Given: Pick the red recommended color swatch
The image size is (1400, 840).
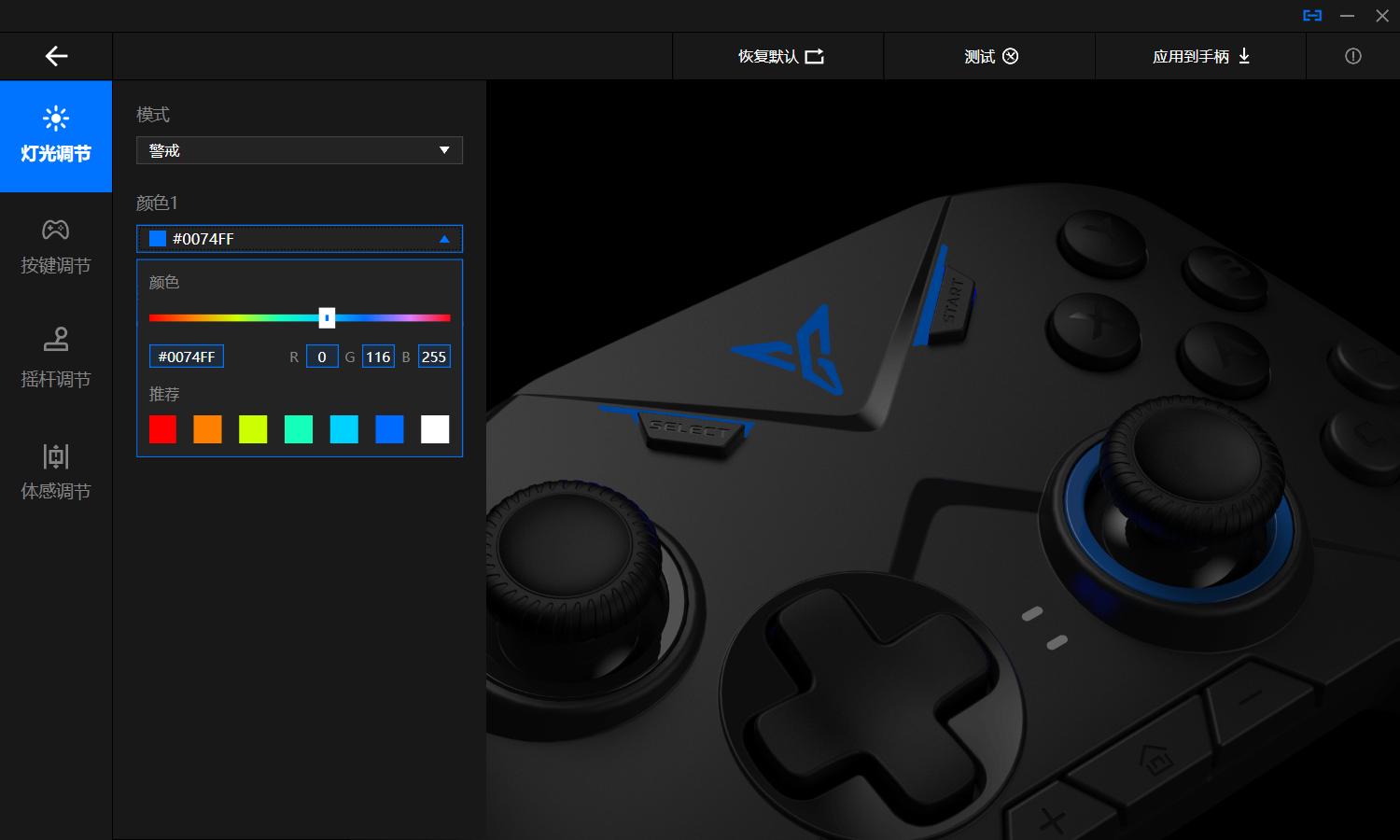Looking at the screenshot, I should [x=162, y=429].
